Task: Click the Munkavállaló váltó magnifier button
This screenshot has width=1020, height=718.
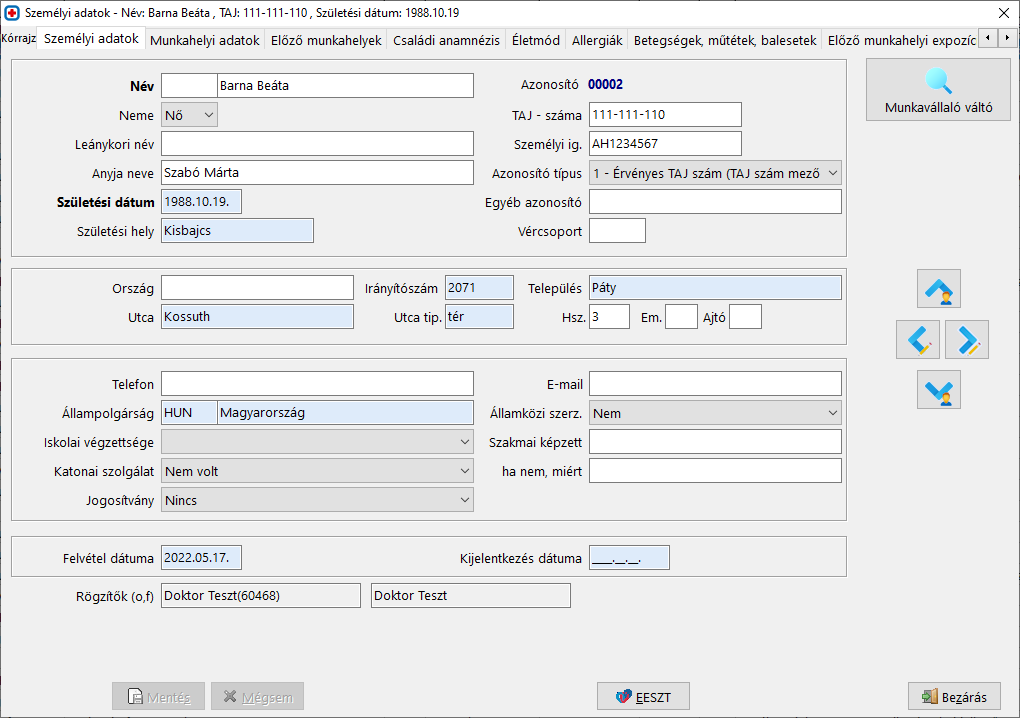Action: pos(938,90)
